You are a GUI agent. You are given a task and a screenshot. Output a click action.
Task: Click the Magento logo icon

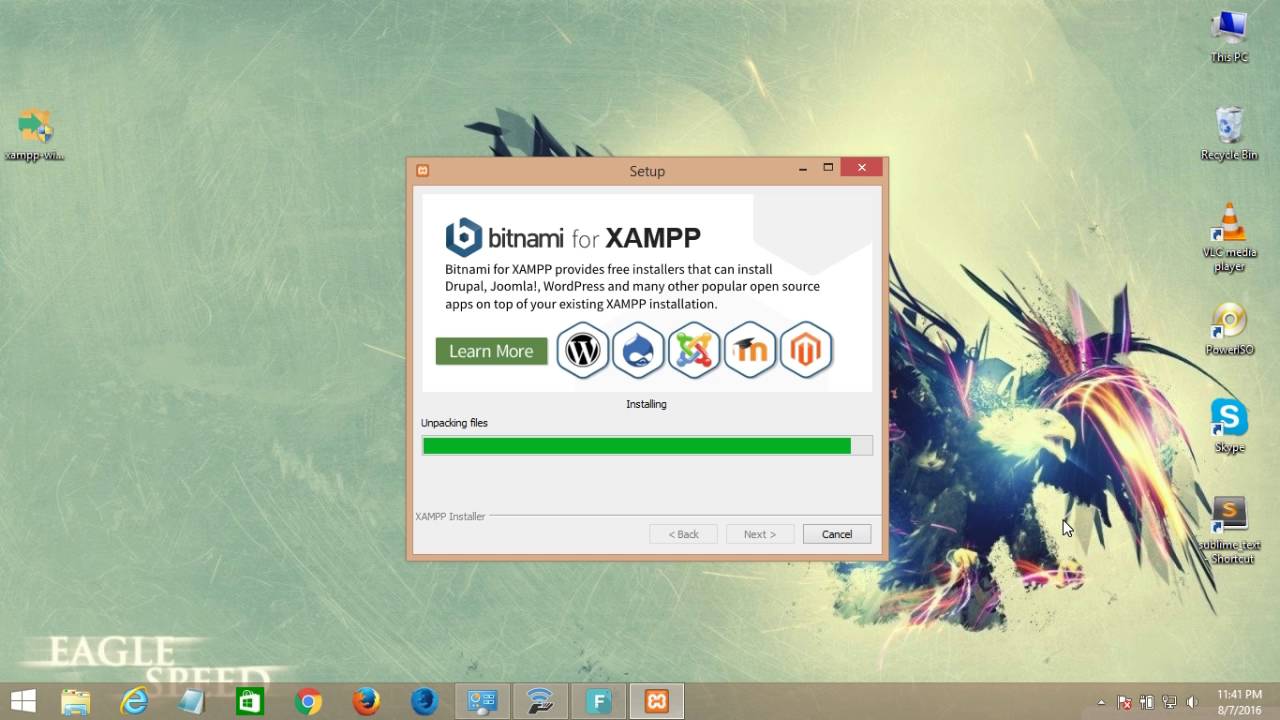806,350
